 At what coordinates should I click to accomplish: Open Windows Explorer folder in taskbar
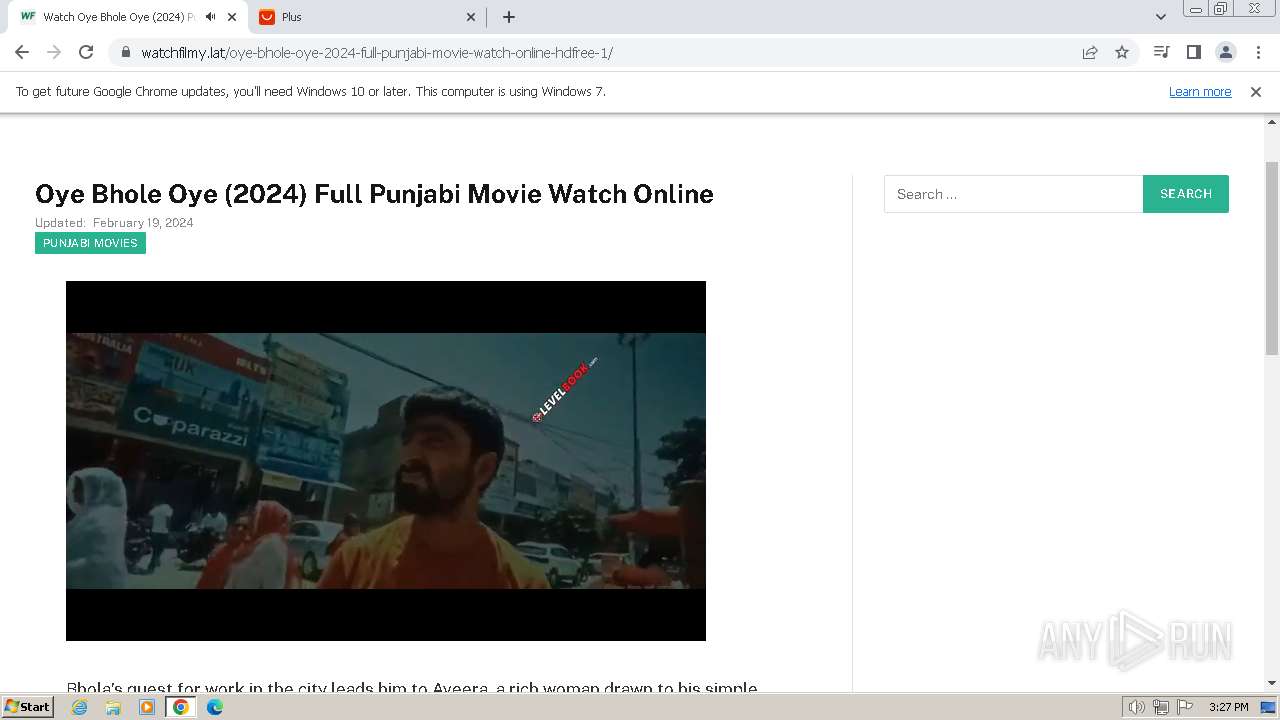[x=113, y=707]
